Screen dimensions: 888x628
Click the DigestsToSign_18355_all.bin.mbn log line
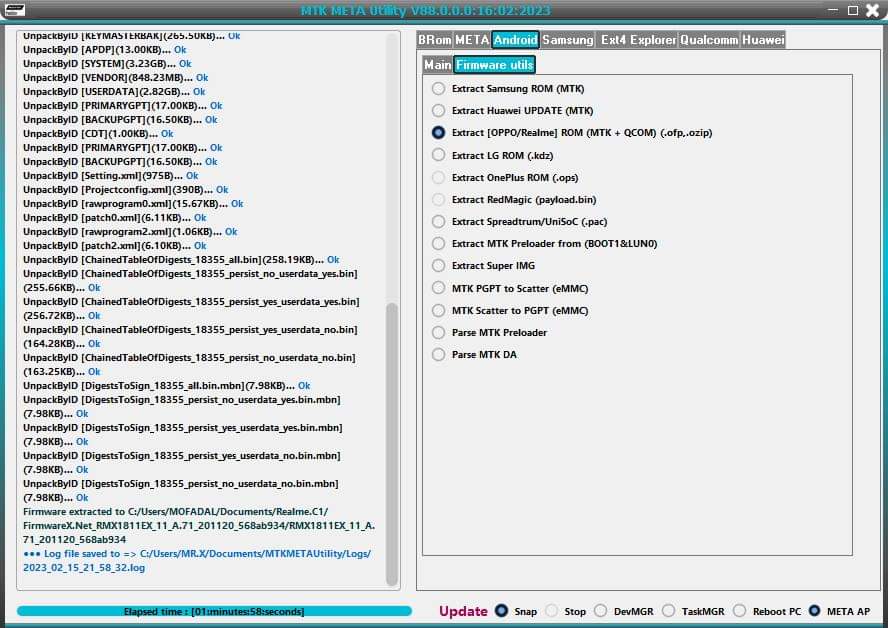tap(166, 386)
